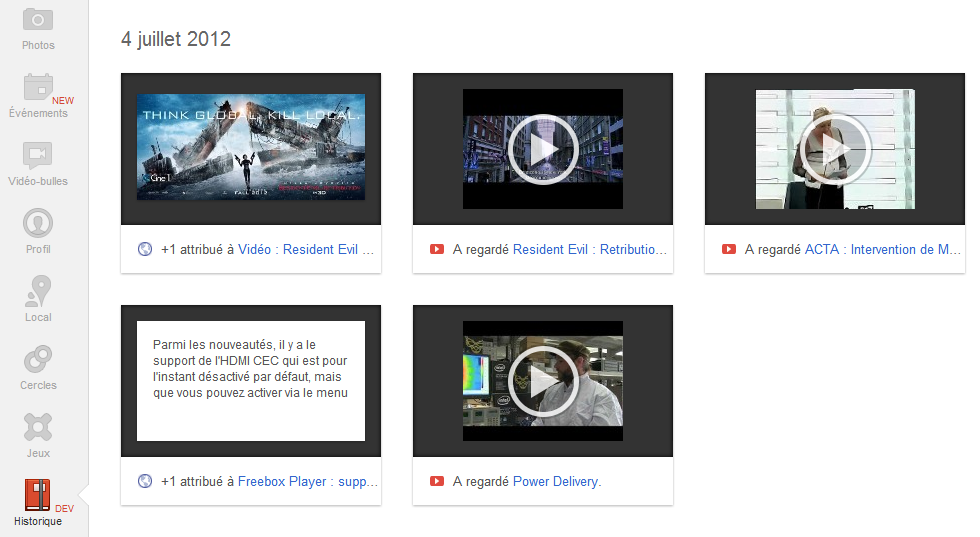Open the Photos camera icon in sidebar
Viewport: 980px width, 537px height.
(38, 19)
